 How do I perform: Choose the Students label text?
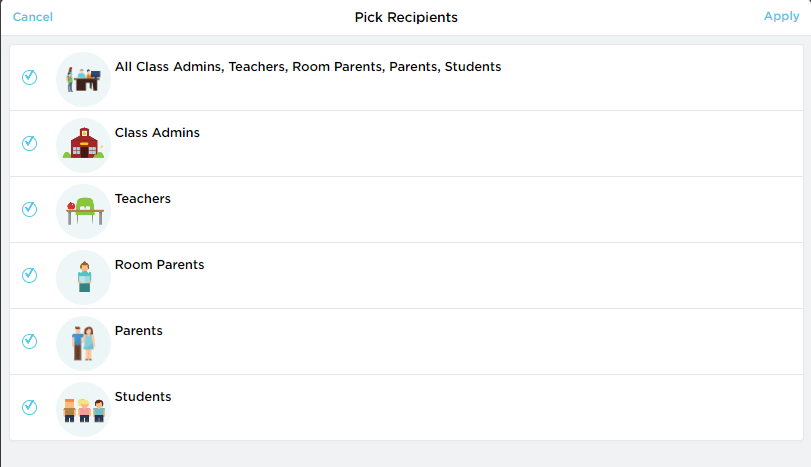click(143, 397)
